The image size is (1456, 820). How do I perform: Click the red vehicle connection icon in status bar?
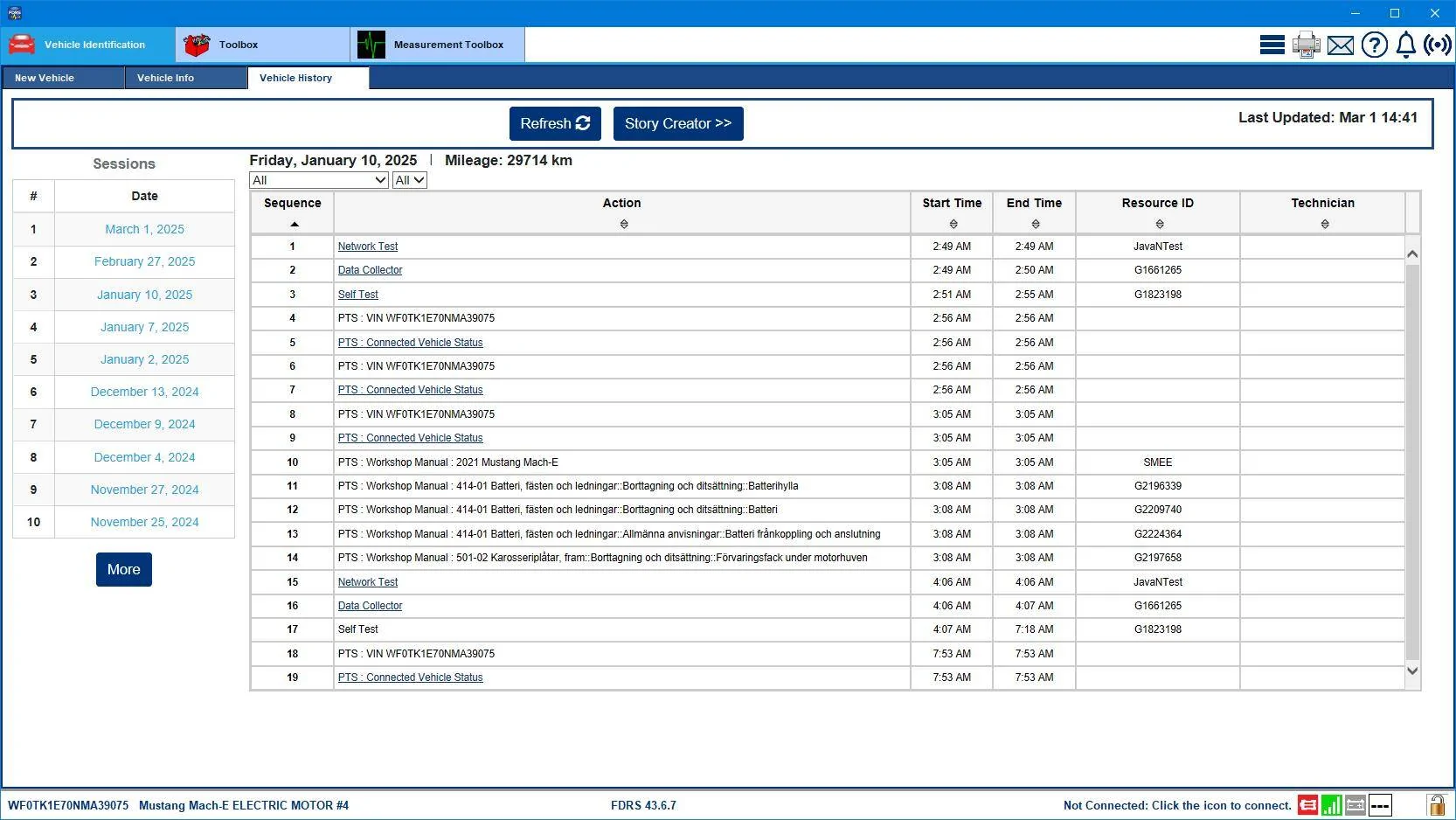coord(1307,805)
